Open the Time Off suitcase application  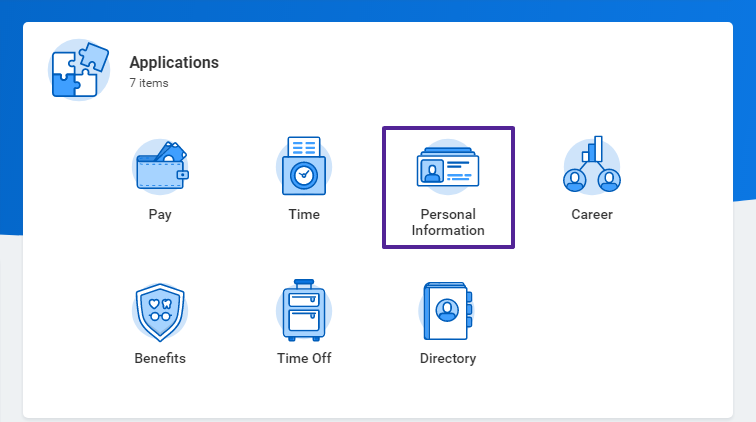pos(304,310)
